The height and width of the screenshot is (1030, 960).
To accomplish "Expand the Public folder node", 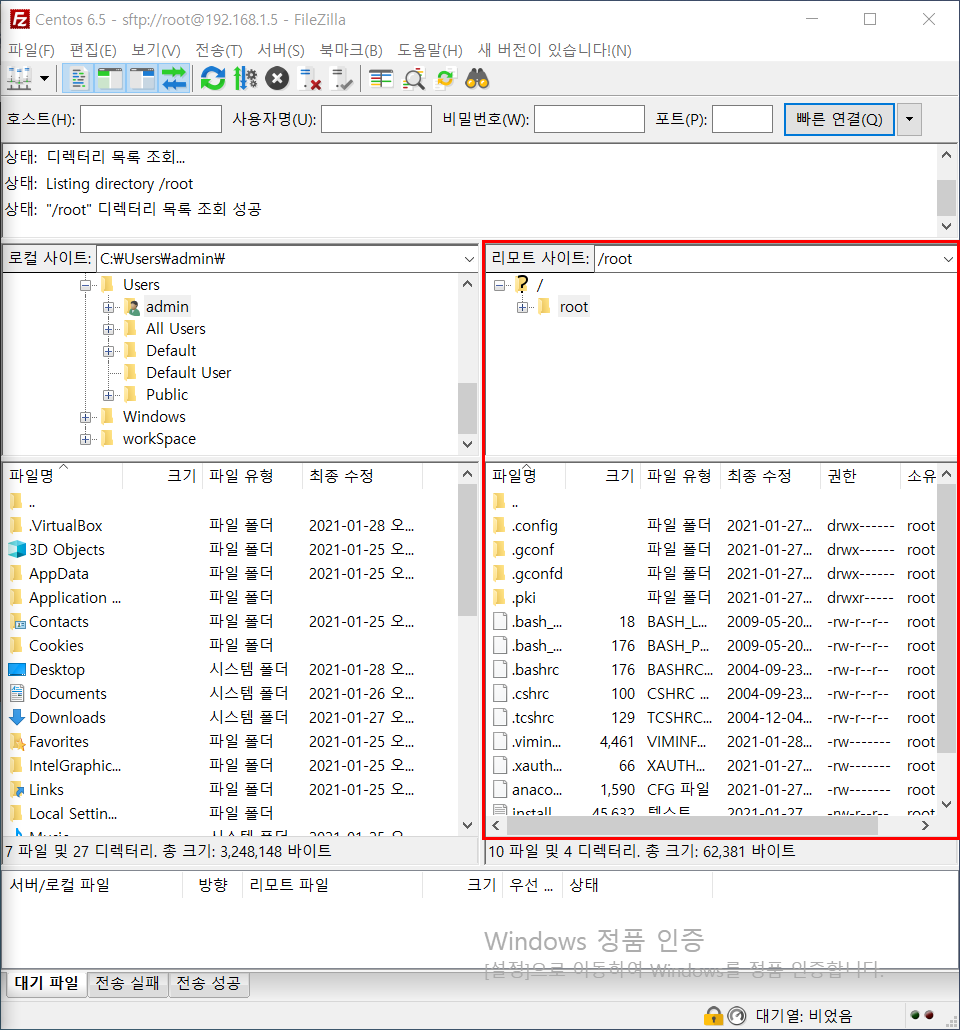I will coord(108,395).
